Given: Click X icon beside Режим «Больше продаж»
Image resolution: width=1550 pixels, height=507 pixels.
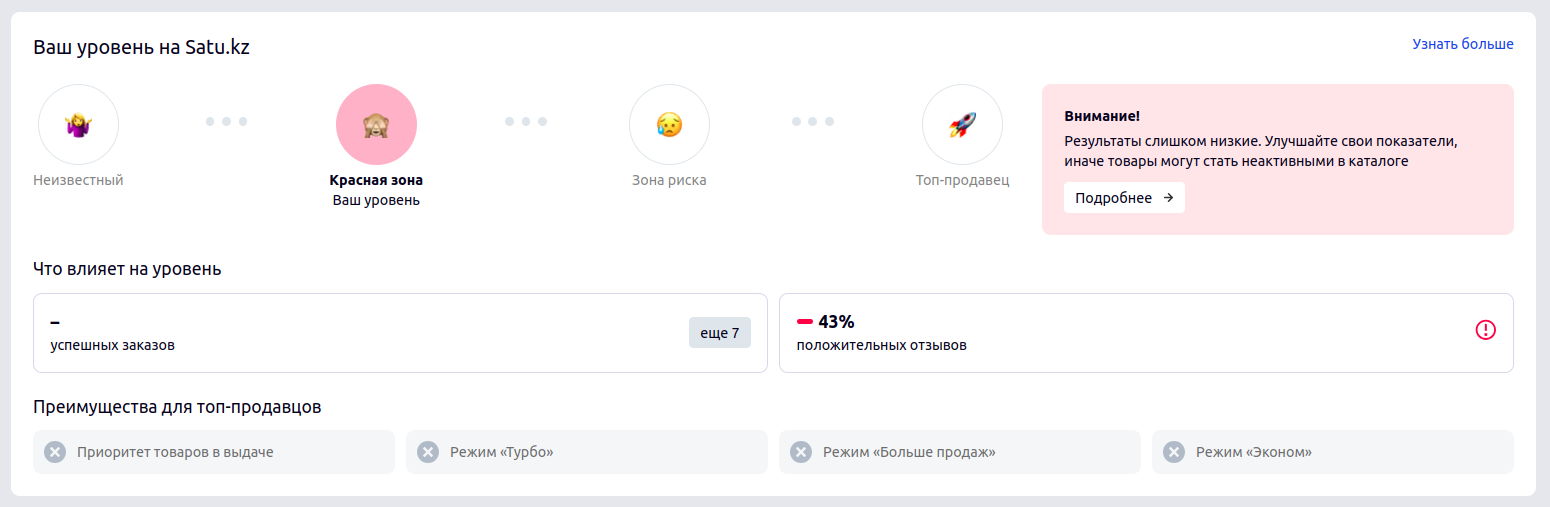Looking at the screenshot, I should click(801, 452).
